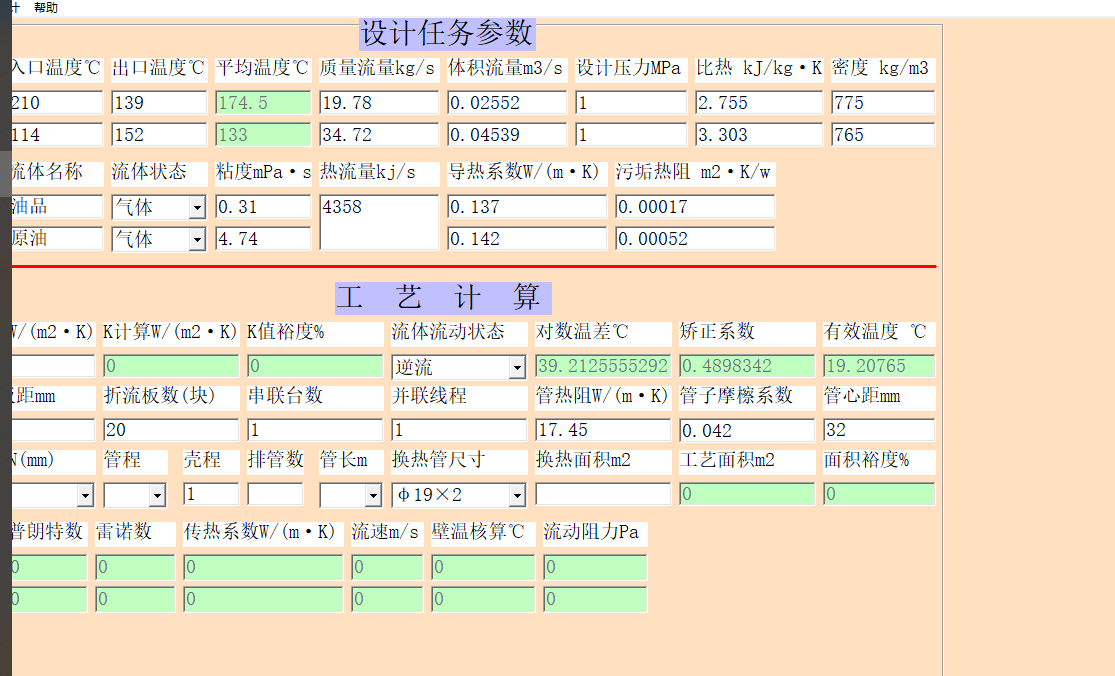Edit the tube center distance field showing 32
This screenshot has height=676, width=1115.
tap(880, 429)
